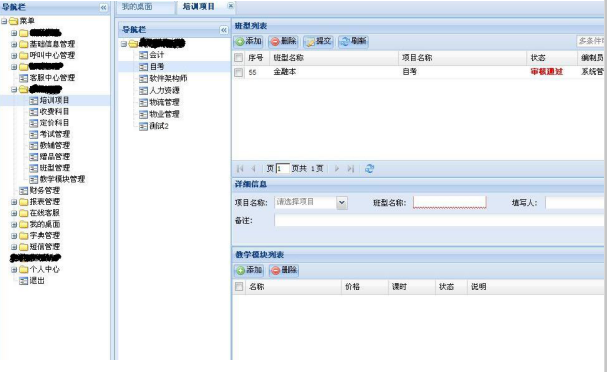The width and height of the screenshot is (607, 372).
Task: Select 物业管理 in the inner tree
Action: pyautogui.click(x=165, y=114)
